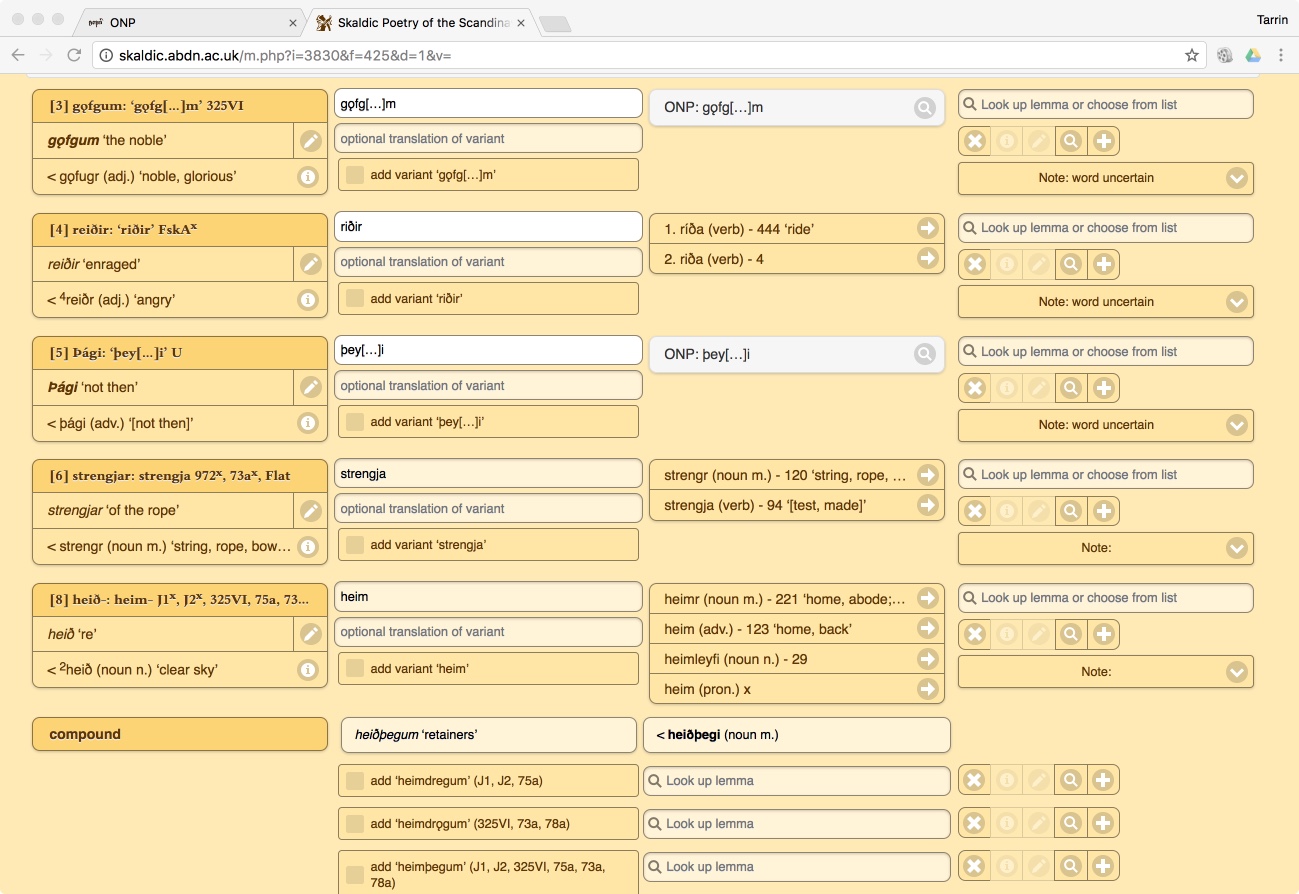Click arrow next to 'ríða (verb) - 444'
The height and width of the screenshot is (894, 1299).
pyautogui.click(x=927, y=229)
